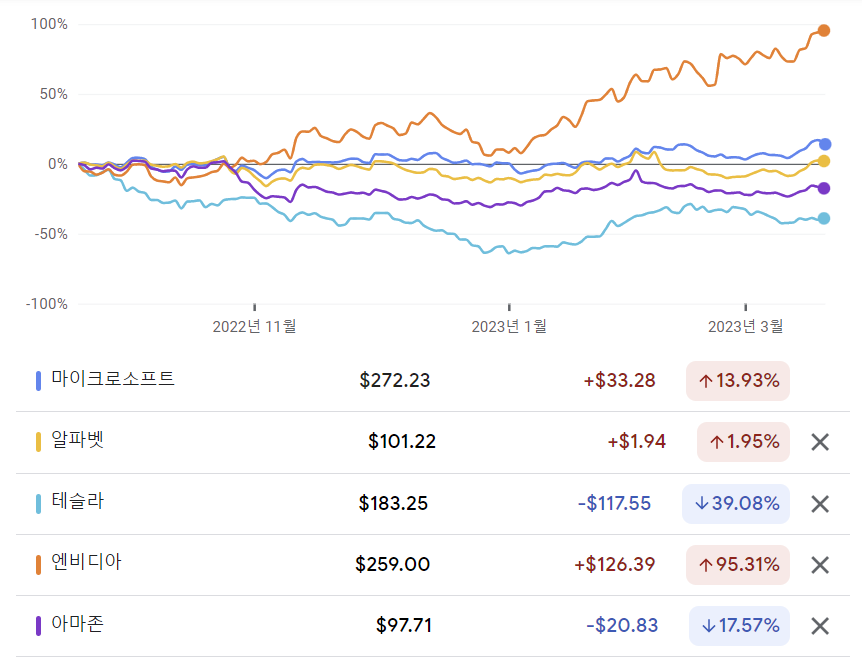Open the 마이크로소프트 stock name
The height and width of the screenshot is (662, 862).
113,378
